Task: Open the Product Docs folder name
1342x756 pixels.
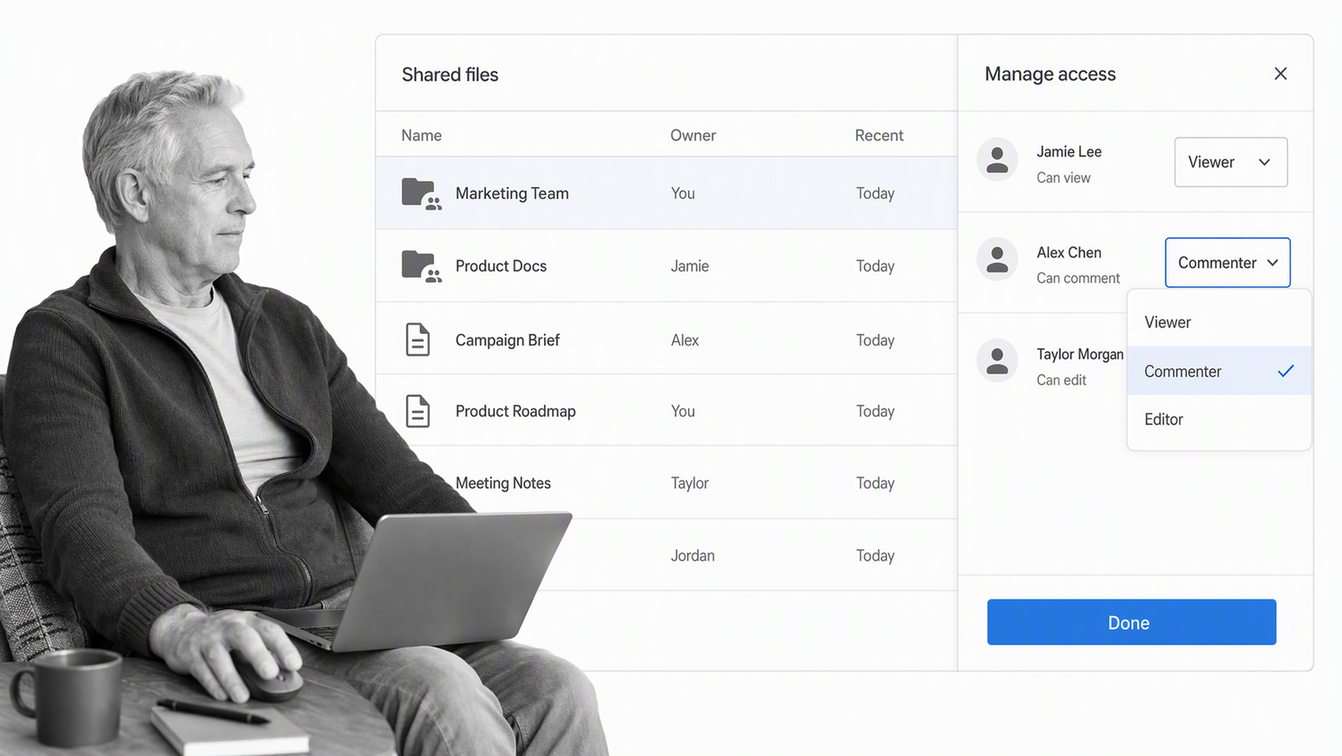Action: [501, 266]
